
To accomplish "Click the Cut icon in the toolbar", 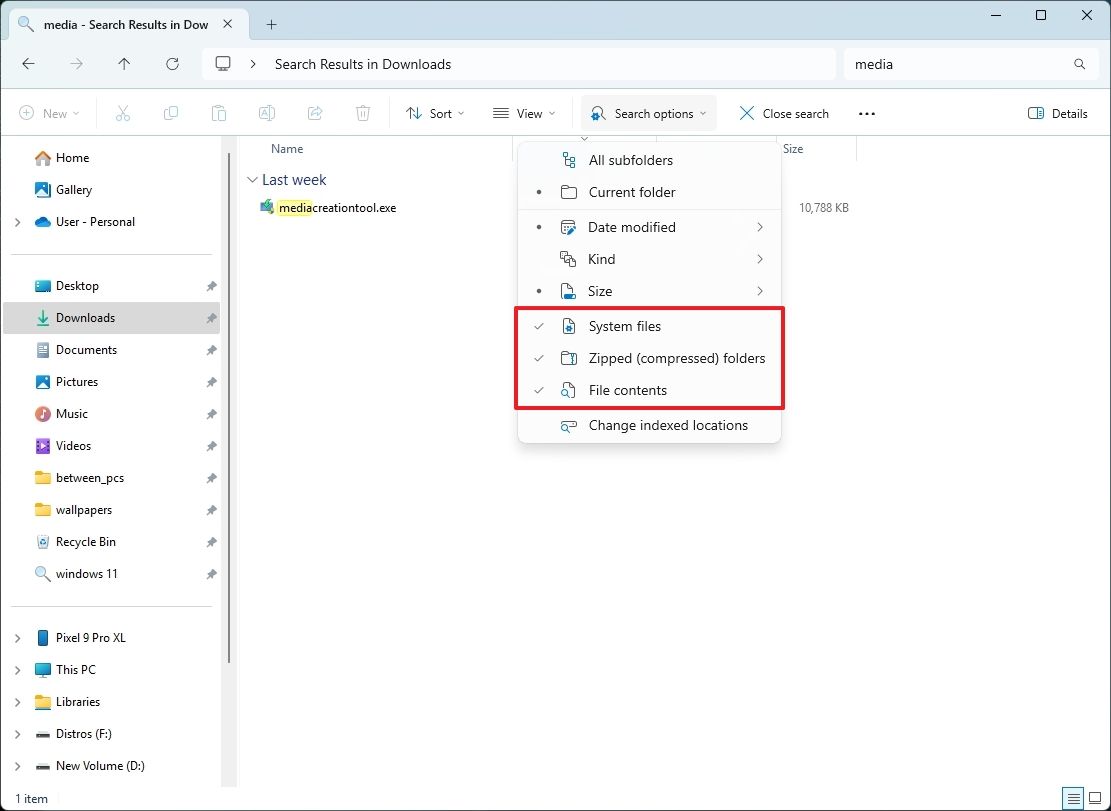I will coord(123,113).
